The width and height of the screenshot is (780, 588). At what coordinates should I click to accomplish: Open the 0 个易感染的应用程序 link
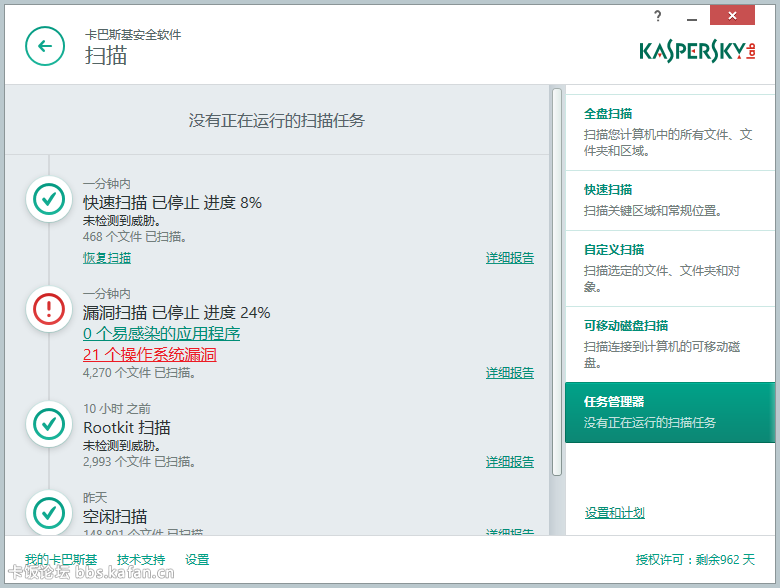pos(161,333)
